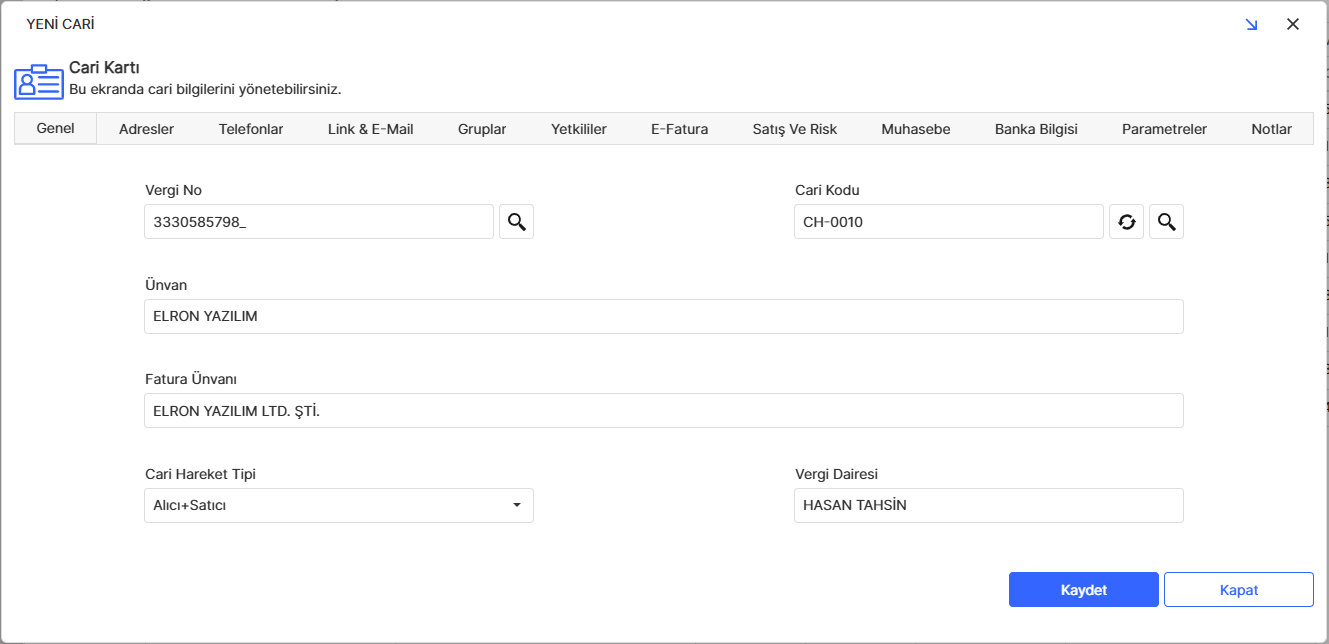
Task: Click the Vergi No search magnifier icon
Action: point(516,222)
